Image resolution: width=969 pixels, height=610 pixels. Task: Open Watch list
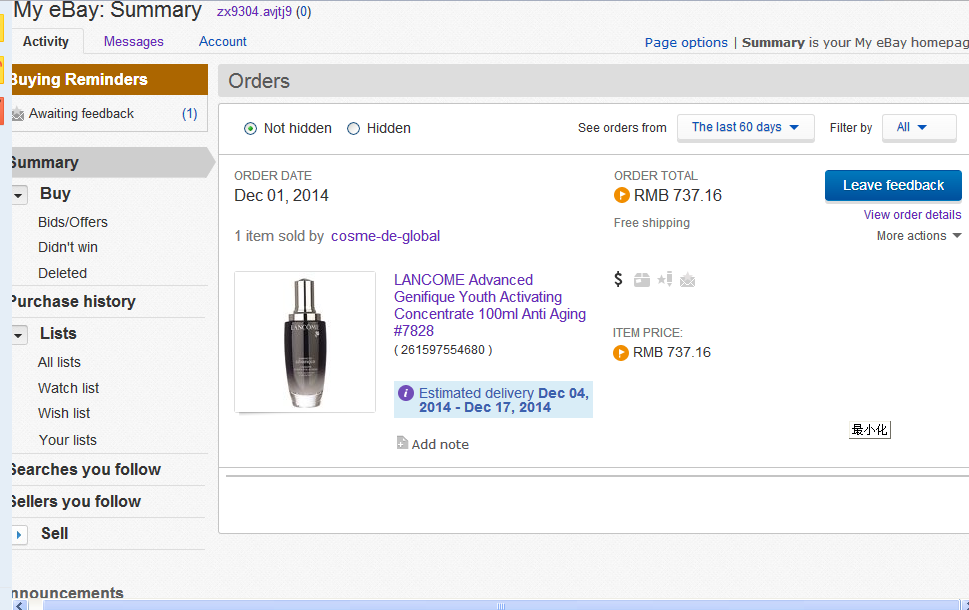69,388
